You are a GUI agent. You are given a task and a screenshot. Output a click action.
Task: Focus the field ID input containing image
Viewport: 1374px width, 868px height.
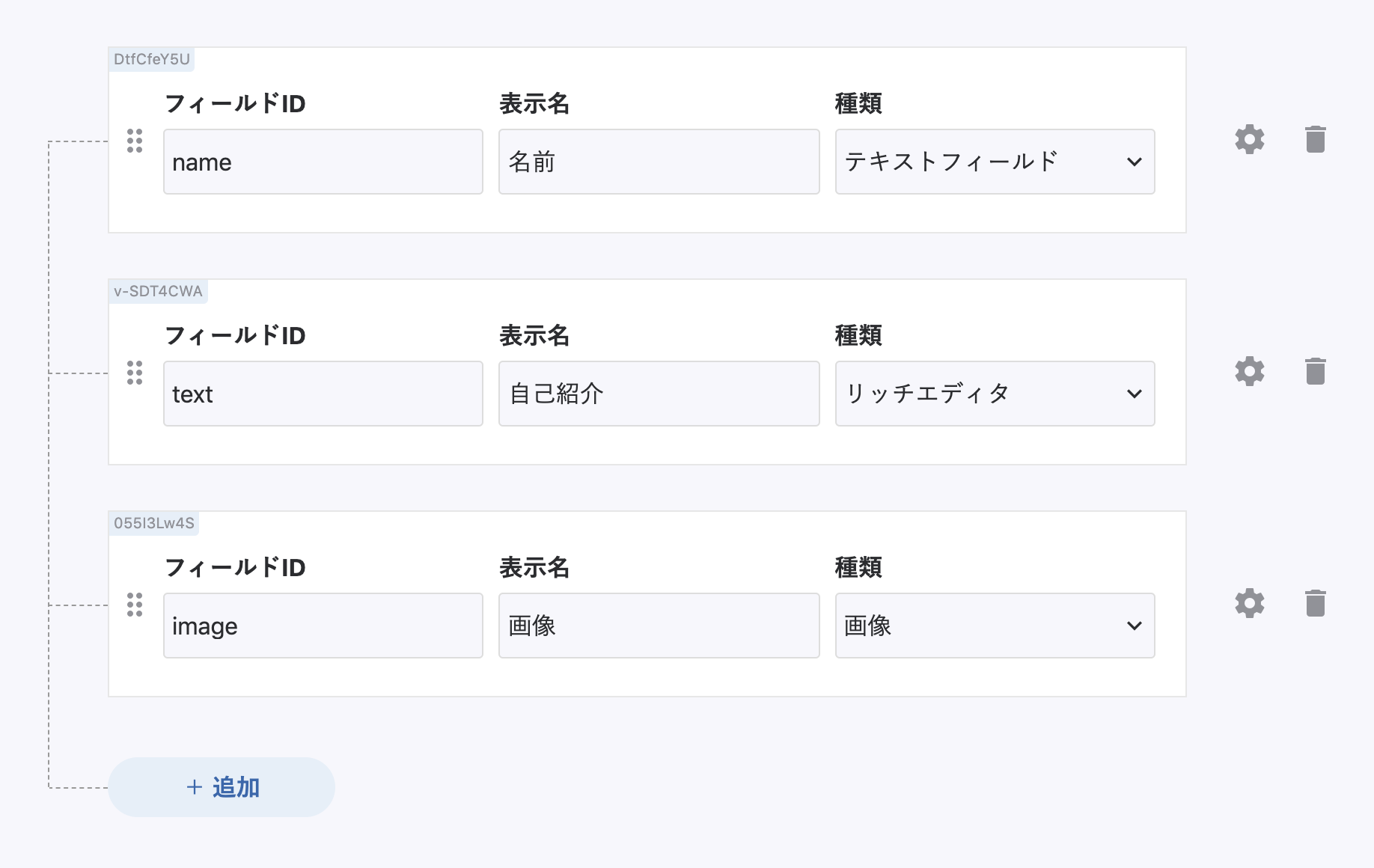(x=323, y=626)
